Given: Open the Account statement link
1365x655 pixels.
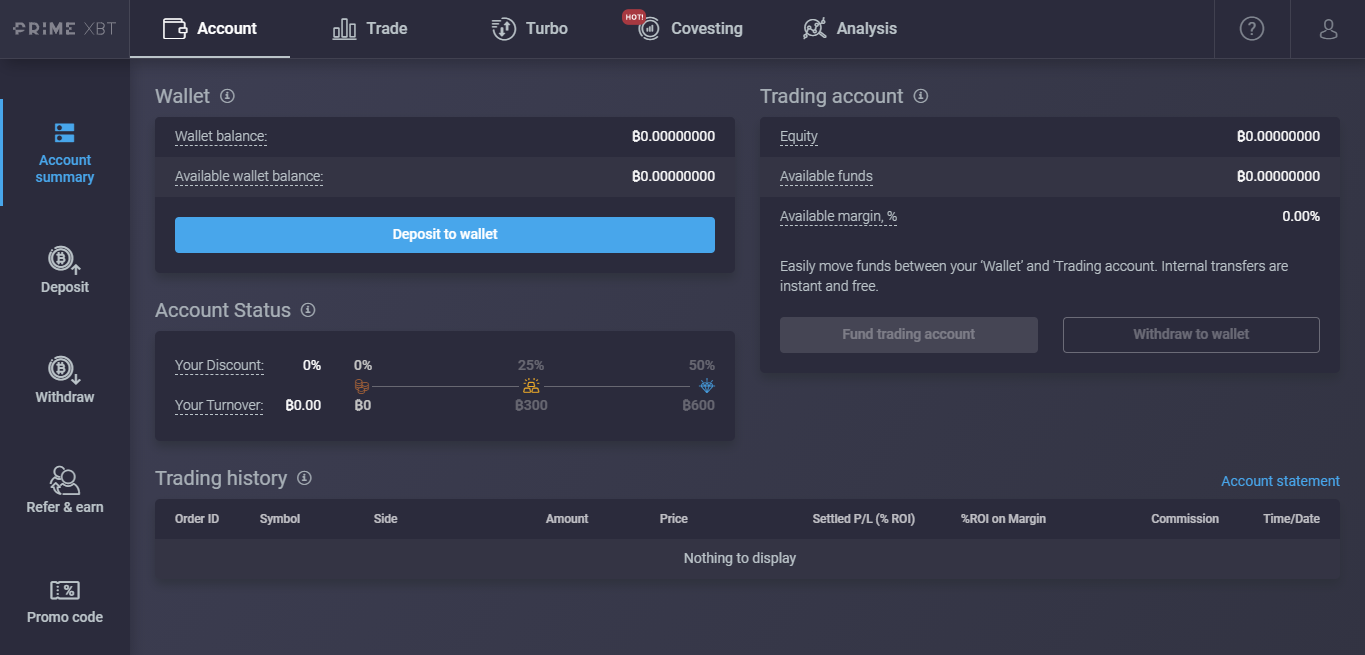Looking at the screenshot, I should click(1280, 481).
